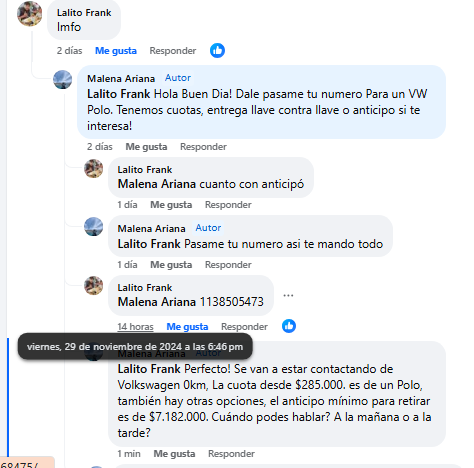Toggle 'Me gusta' under the Imfo comment
474x468 pixels.
pos(116,51)
